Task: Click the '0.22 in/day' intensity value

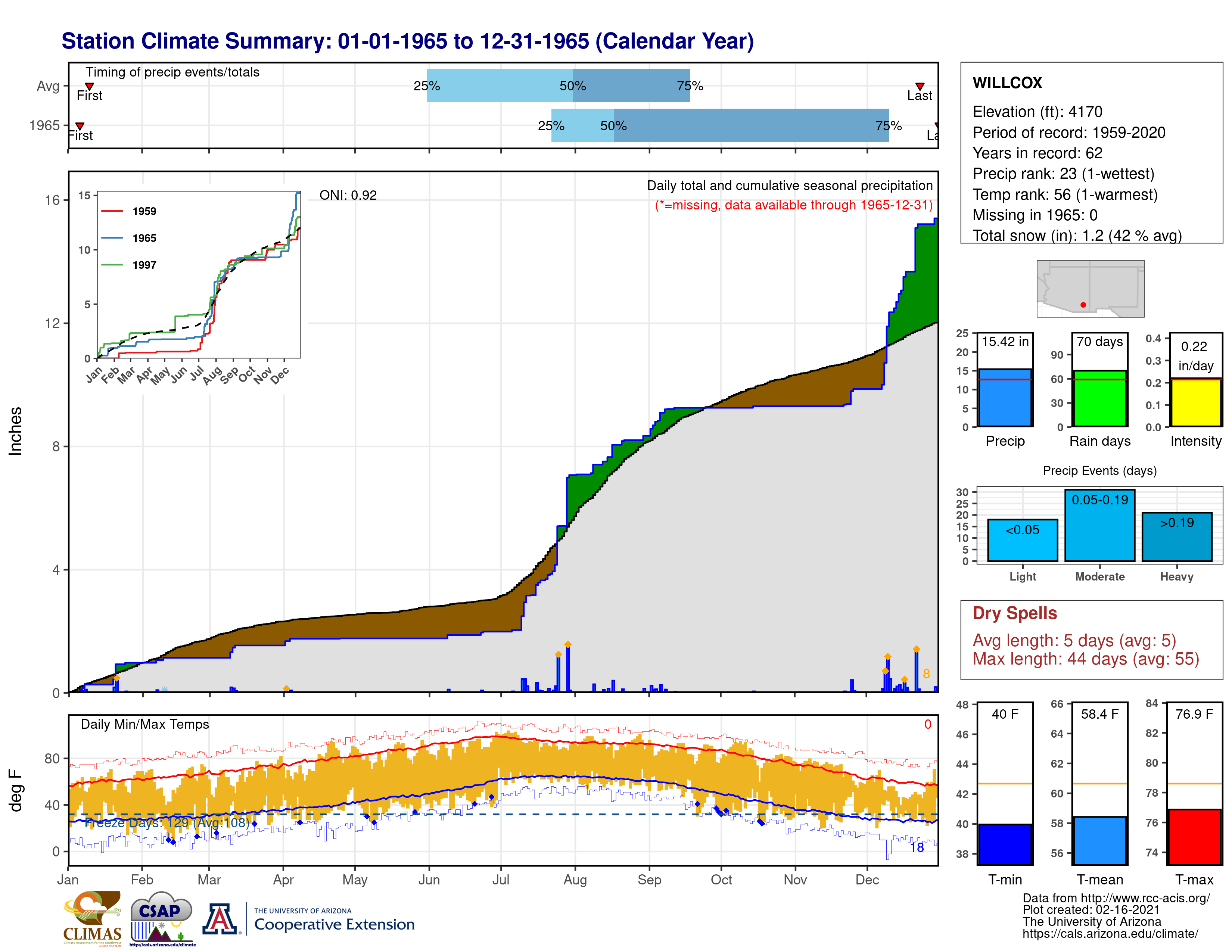Action: [x=1195, y=356]
